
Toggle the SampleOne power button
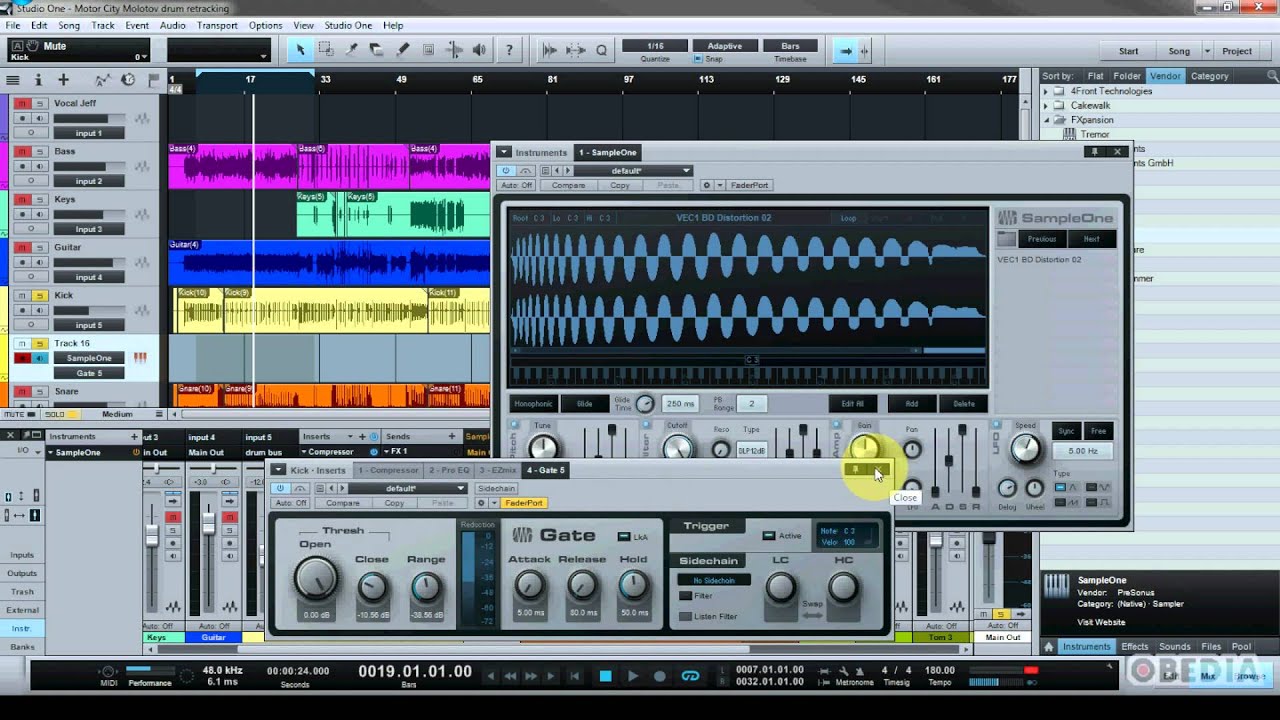pos(506,171)
